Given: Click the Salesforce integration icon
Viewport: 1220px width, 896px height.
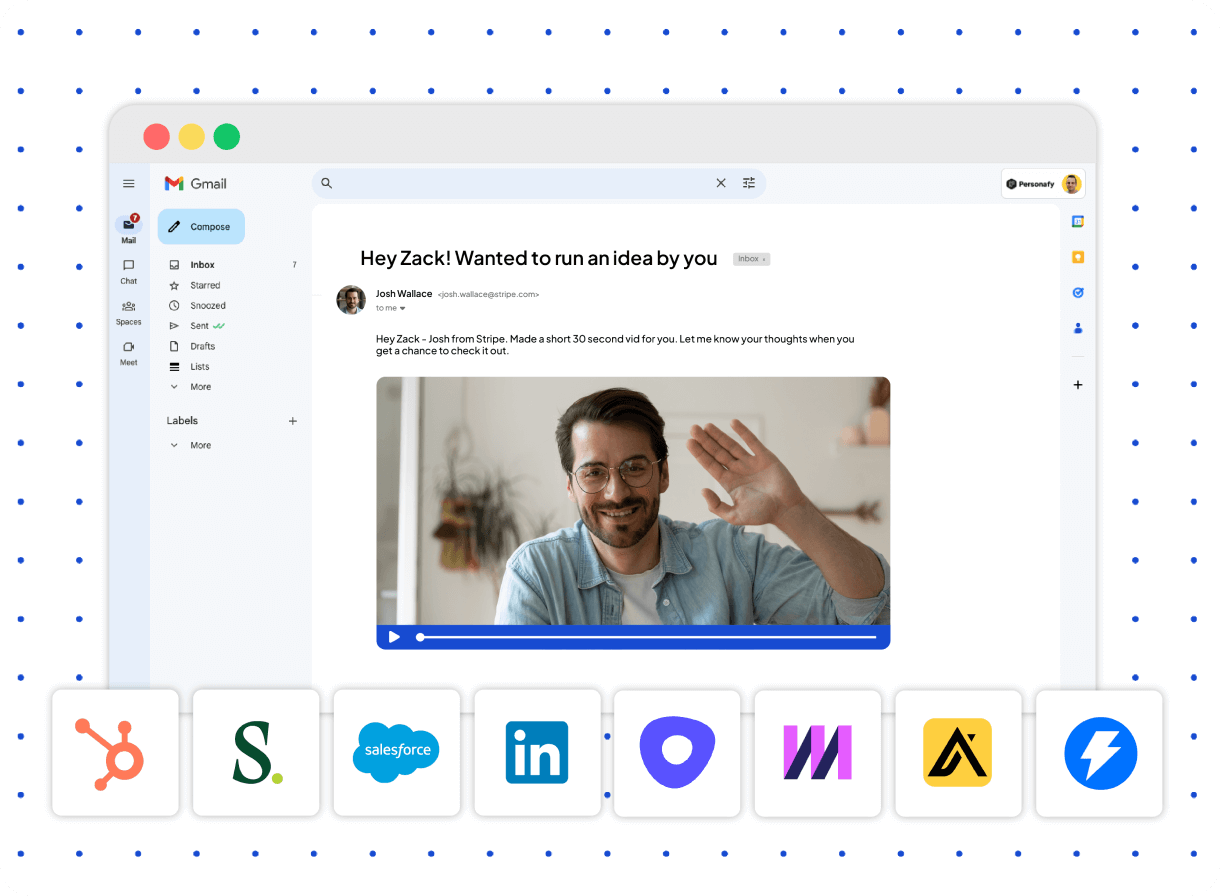Looking at the screenshot, I should tap(397, 753).
